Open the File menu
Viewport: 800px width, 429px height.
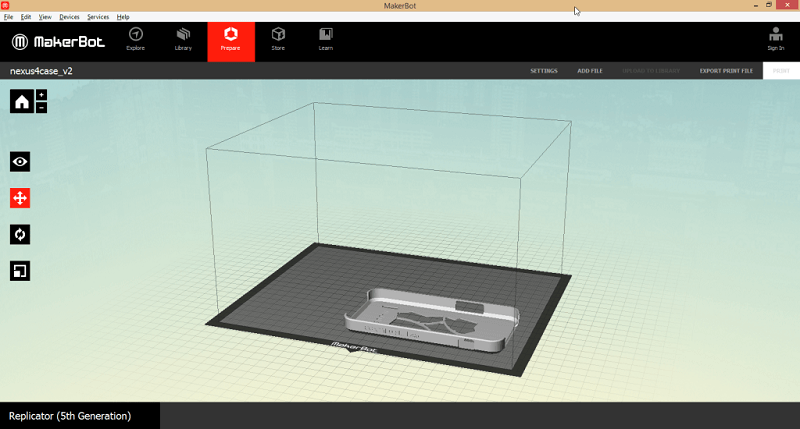click(8, 17)
